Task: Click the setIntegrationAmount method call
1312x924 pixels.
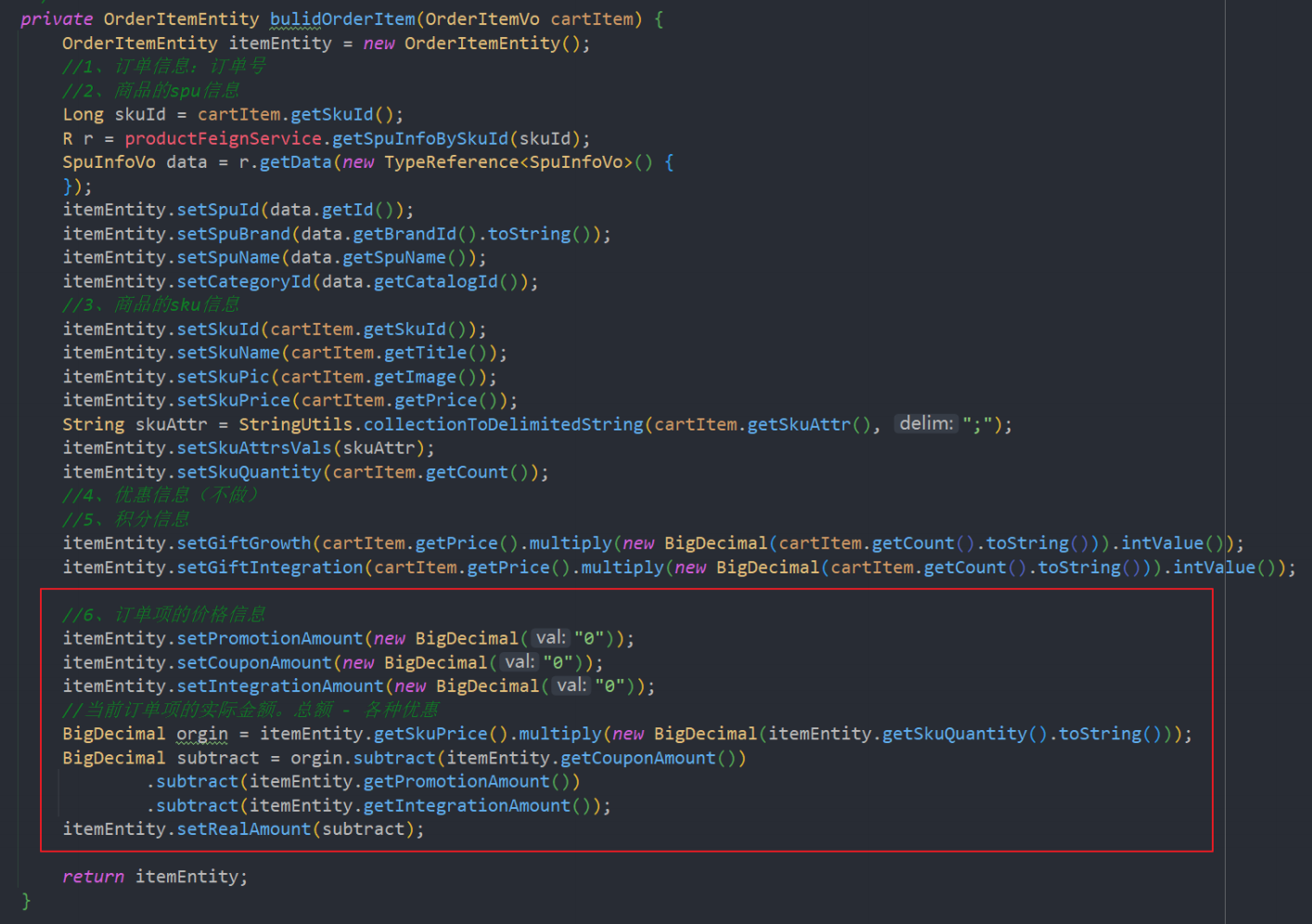Action: pyautogui.click(x=280, y=686)
